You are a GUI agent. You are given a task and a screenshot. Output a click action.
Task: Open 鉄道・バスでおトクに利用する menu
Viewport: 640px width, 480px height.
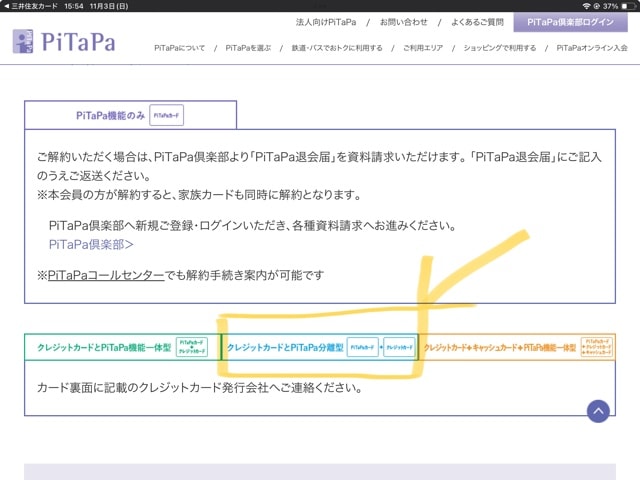(337, 48)
